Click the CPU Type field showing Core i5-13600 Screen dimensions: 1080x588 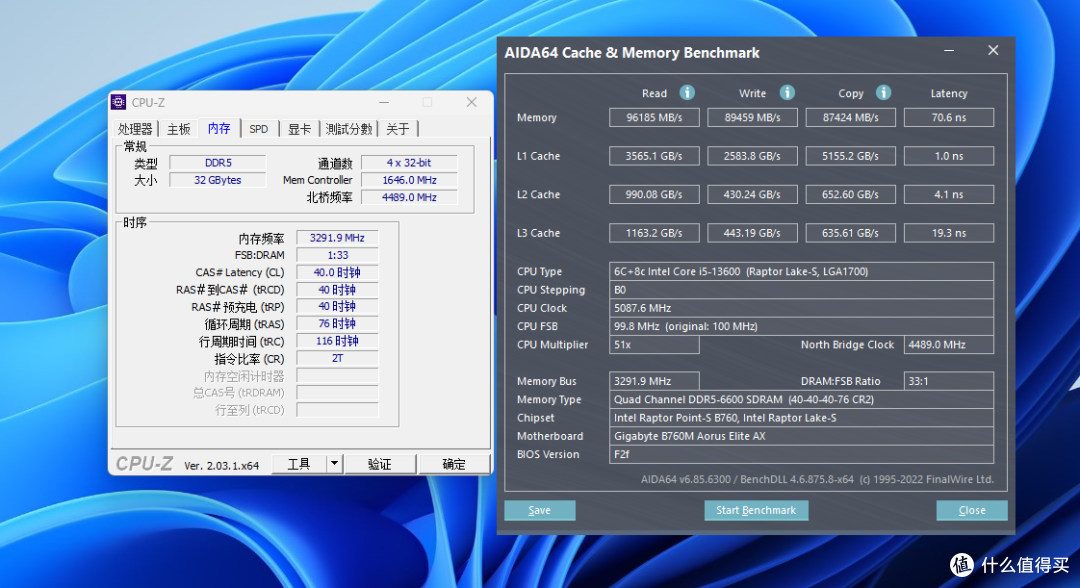(802, 271)
